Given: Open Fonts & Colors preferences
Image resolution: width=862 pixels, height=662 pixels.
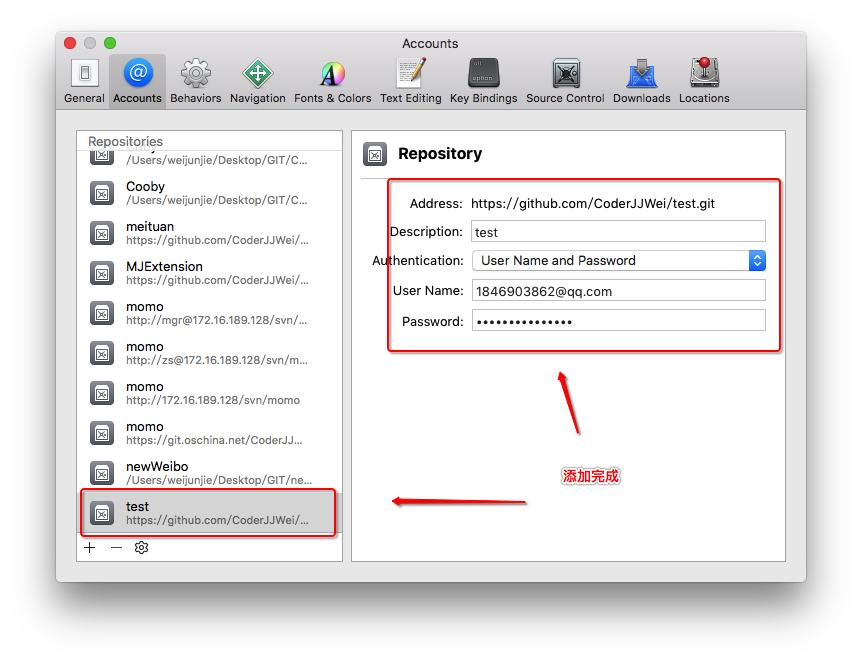Looking at the screenshot, I should (x=333, y=81).
